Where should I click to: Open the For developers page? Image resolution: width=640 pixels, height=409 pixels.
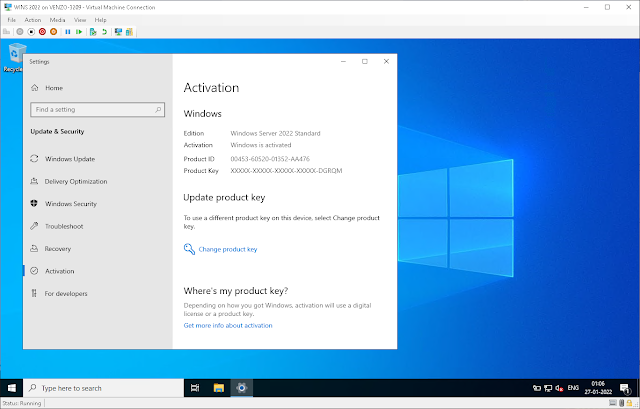point(98,293)
